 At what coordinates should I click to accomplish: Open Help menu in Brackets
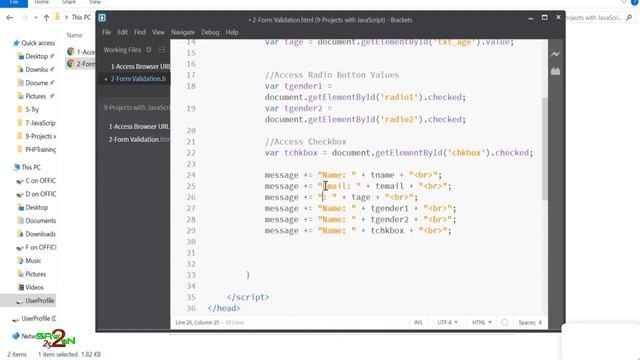[x=232, y=32]
